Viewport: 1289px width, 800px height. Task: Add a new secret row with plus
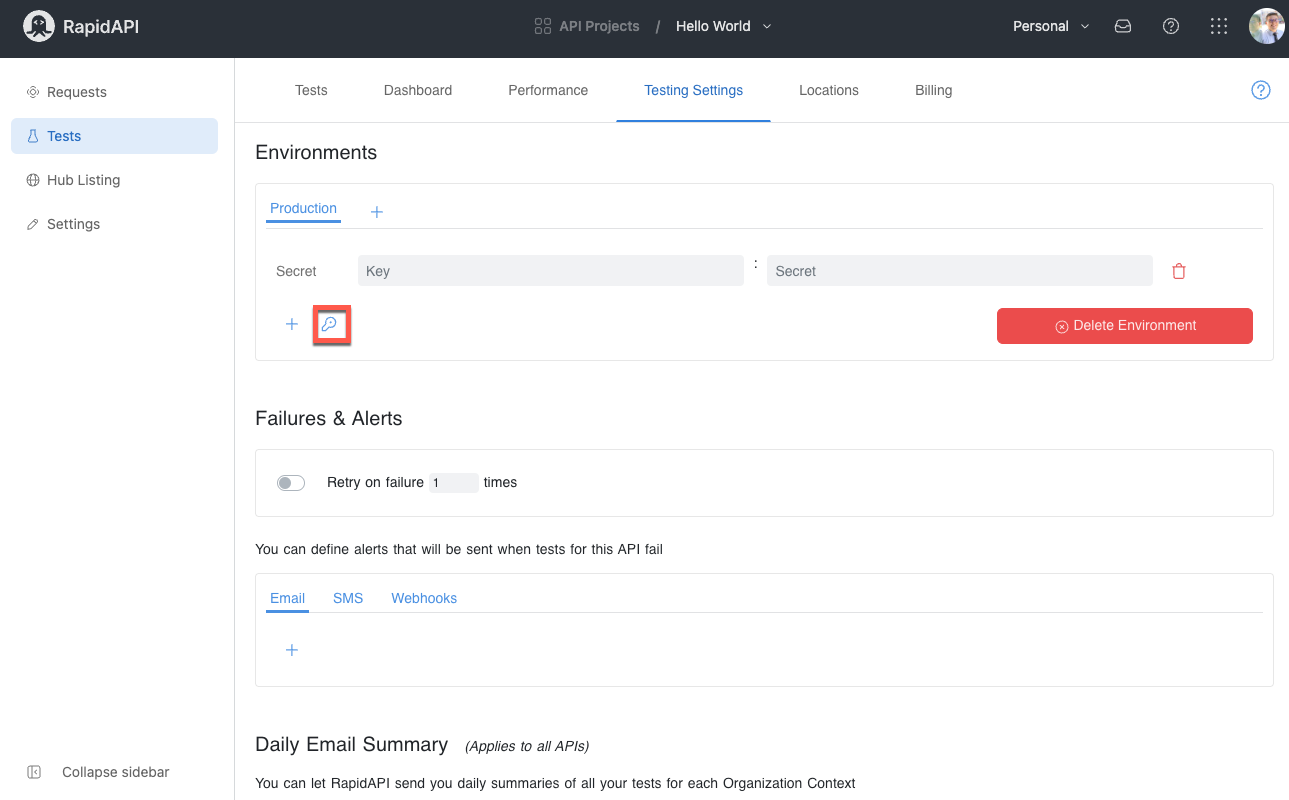[292, 324]
